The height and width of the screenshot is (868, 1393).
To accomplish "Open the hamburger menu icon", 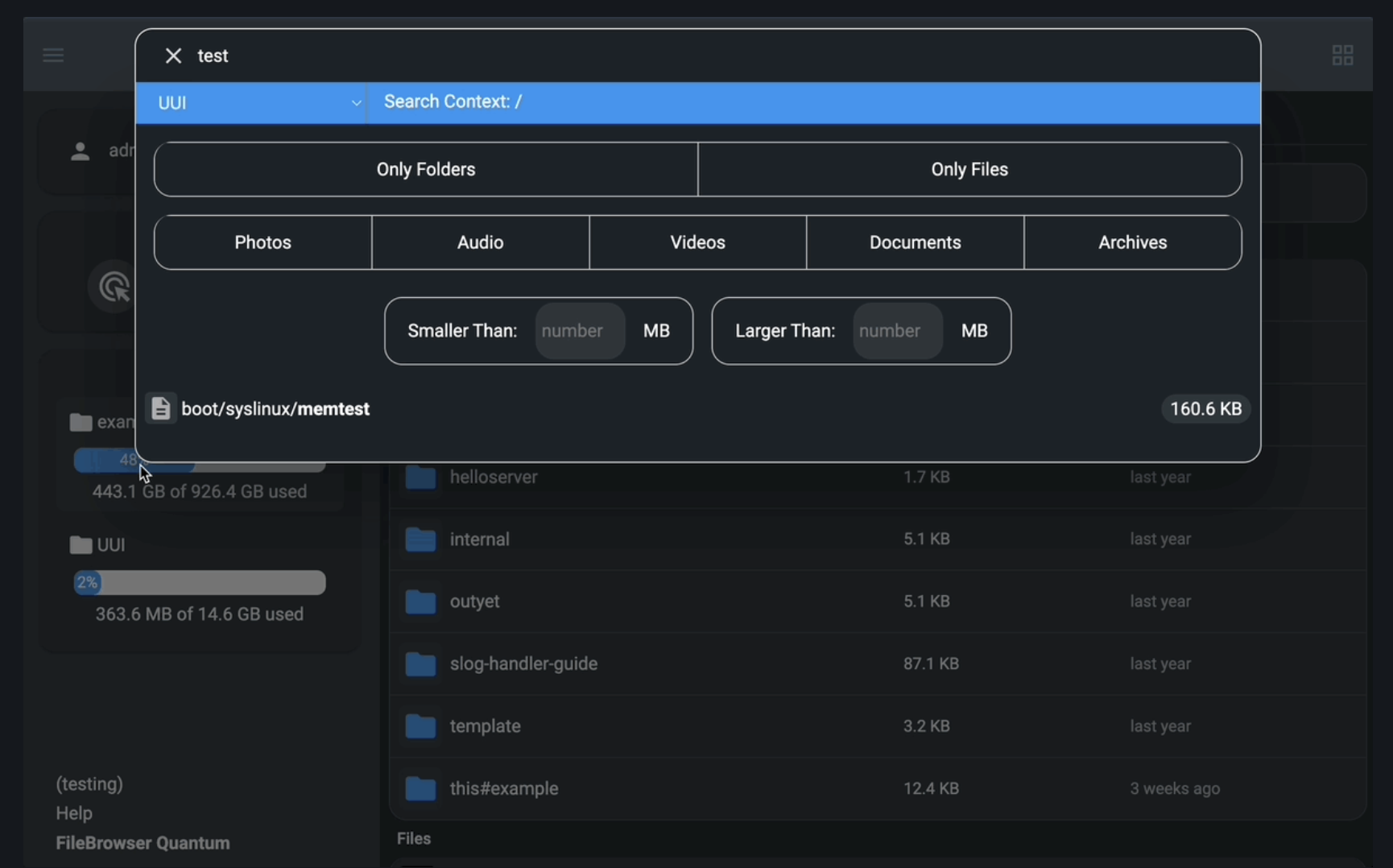I will coord(53,55).
